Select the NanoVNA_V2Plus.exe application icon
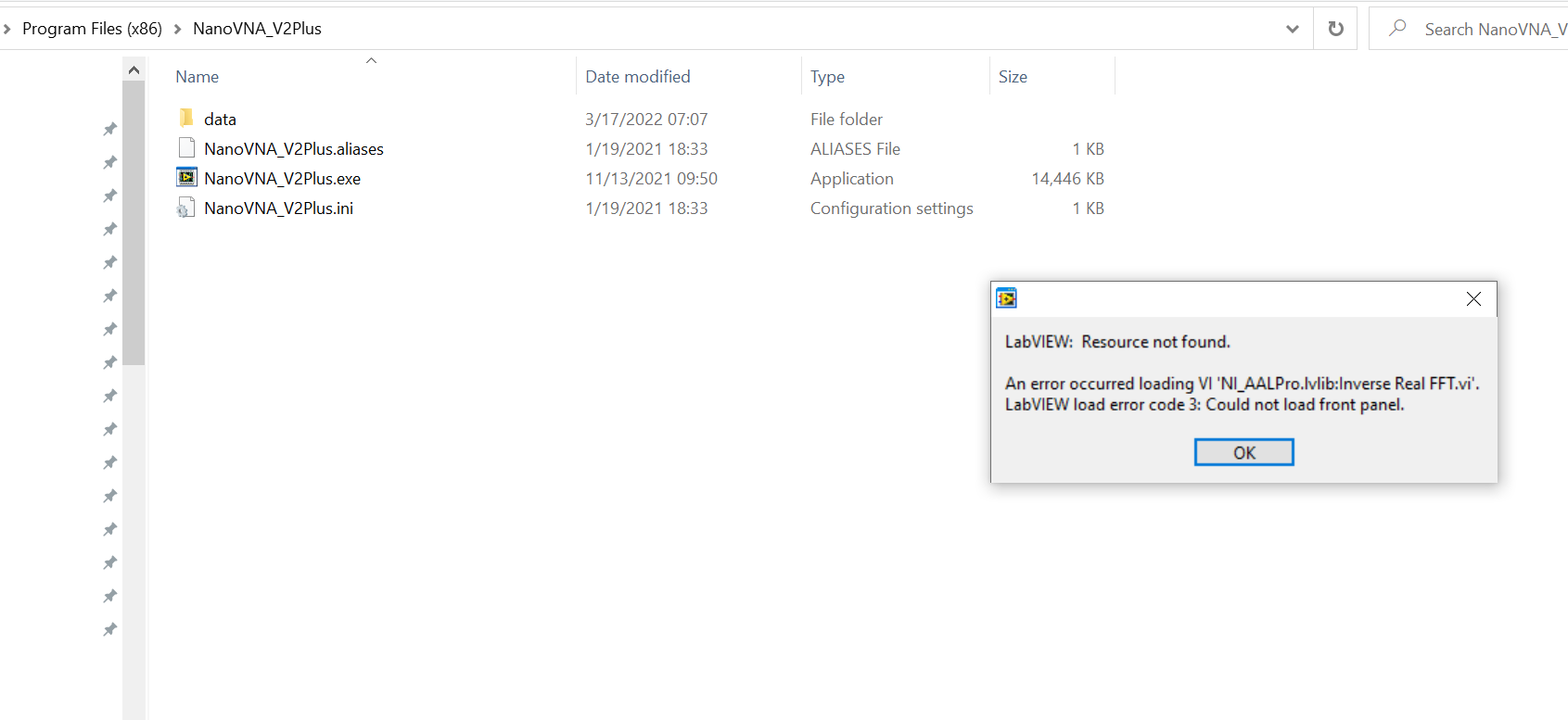The image size is (1568, 720). pos(186,177)
